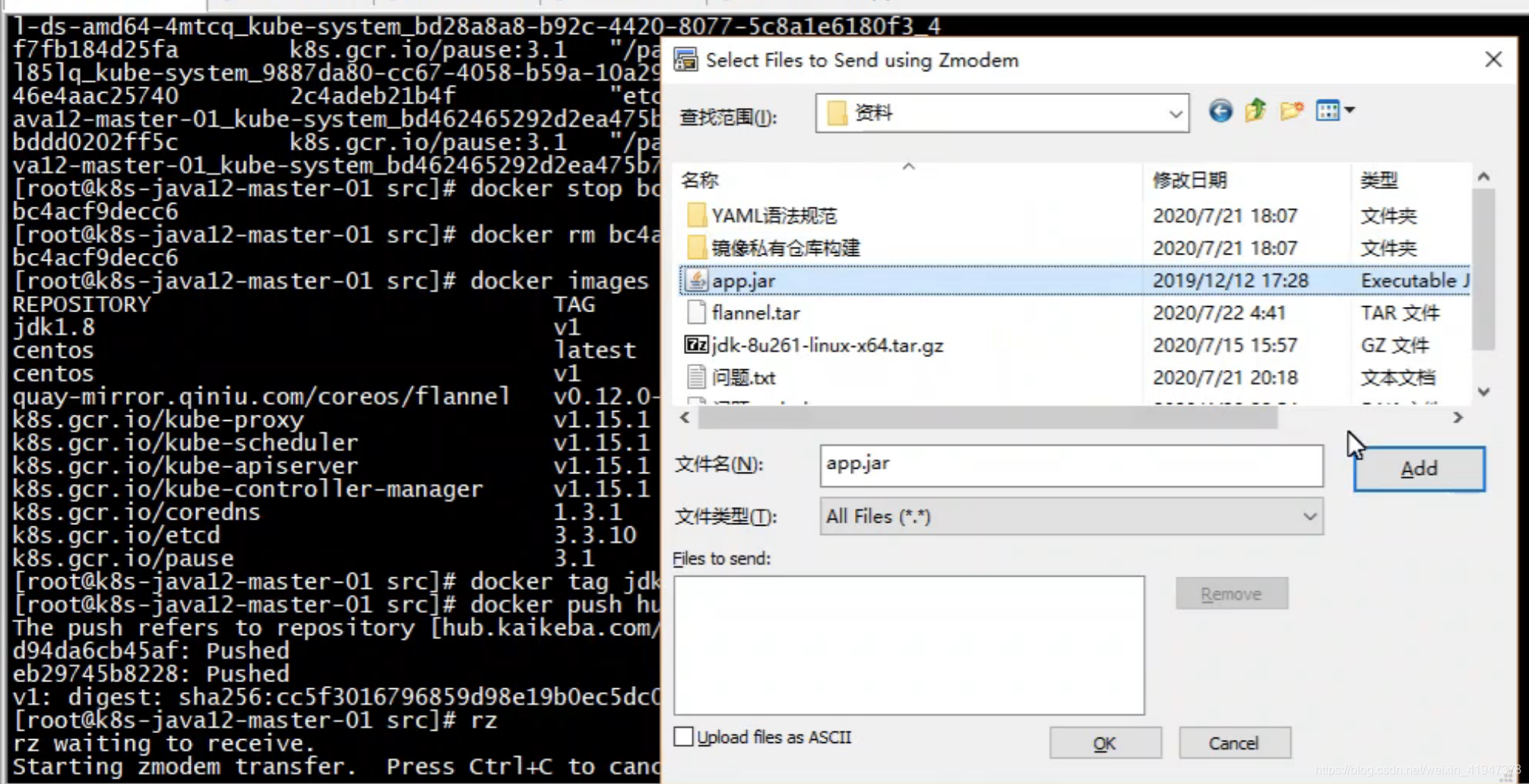This screenshot has width=1529, height=784.
Task: Expand the 文件类型 All Files dropdown
Action: (1309, 517)
